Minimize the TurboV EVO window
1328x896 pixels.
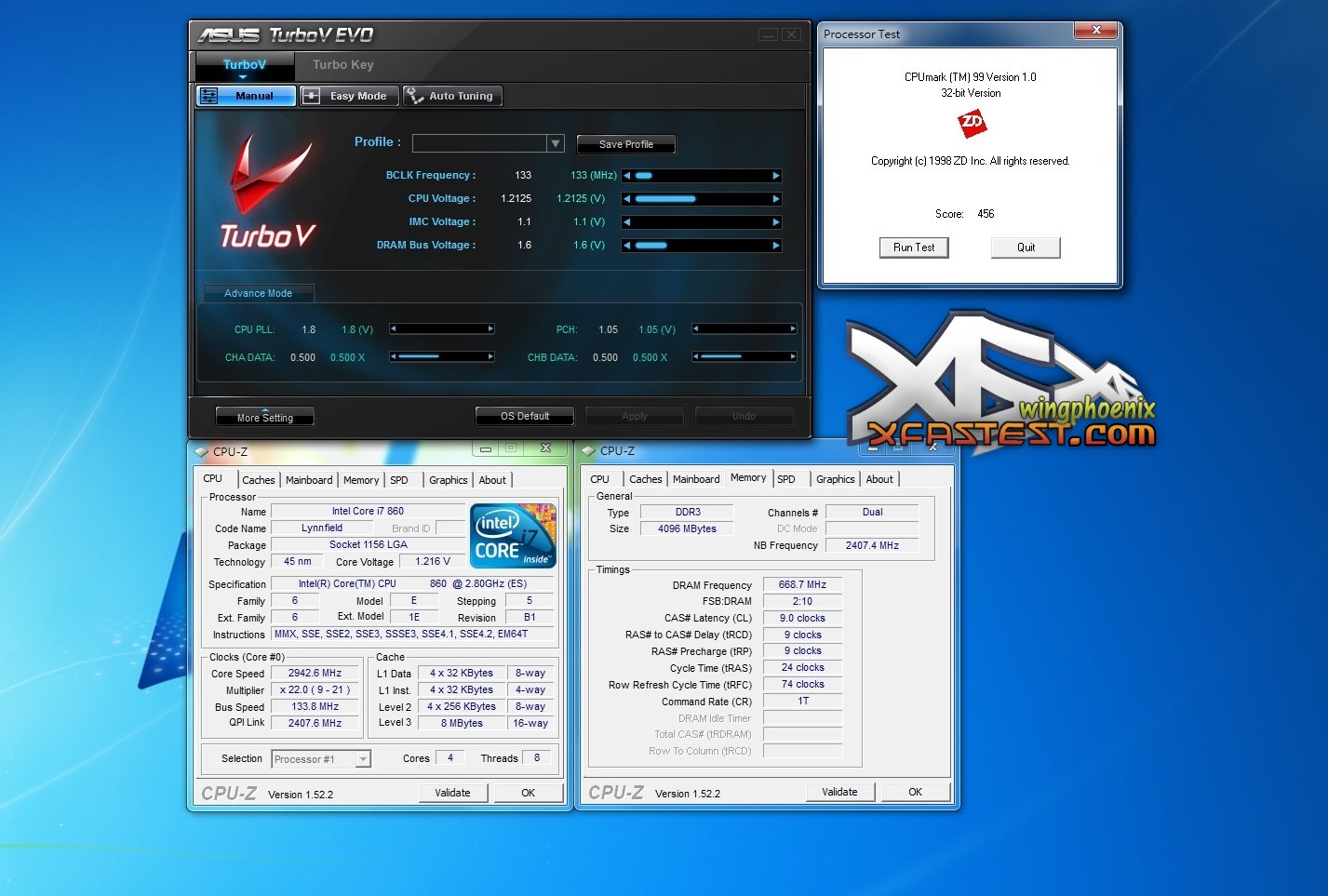[768, 34]
